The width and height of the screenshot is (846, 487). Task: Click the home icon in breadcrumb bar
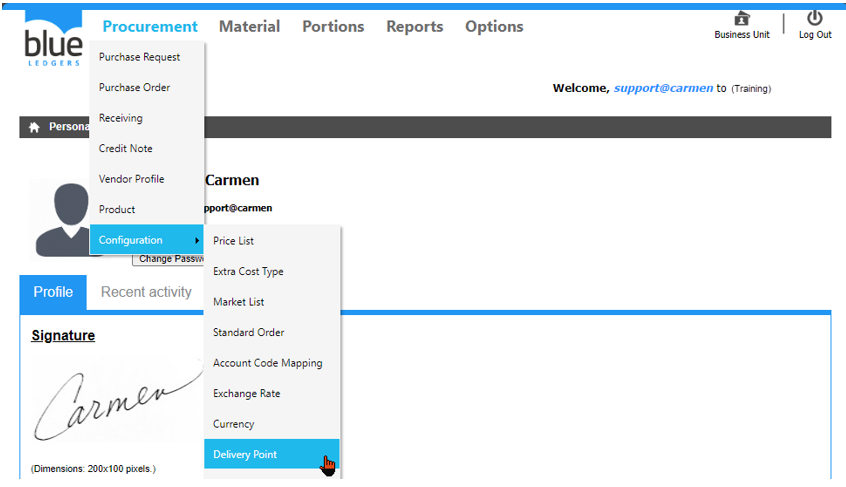click(34, 127)
